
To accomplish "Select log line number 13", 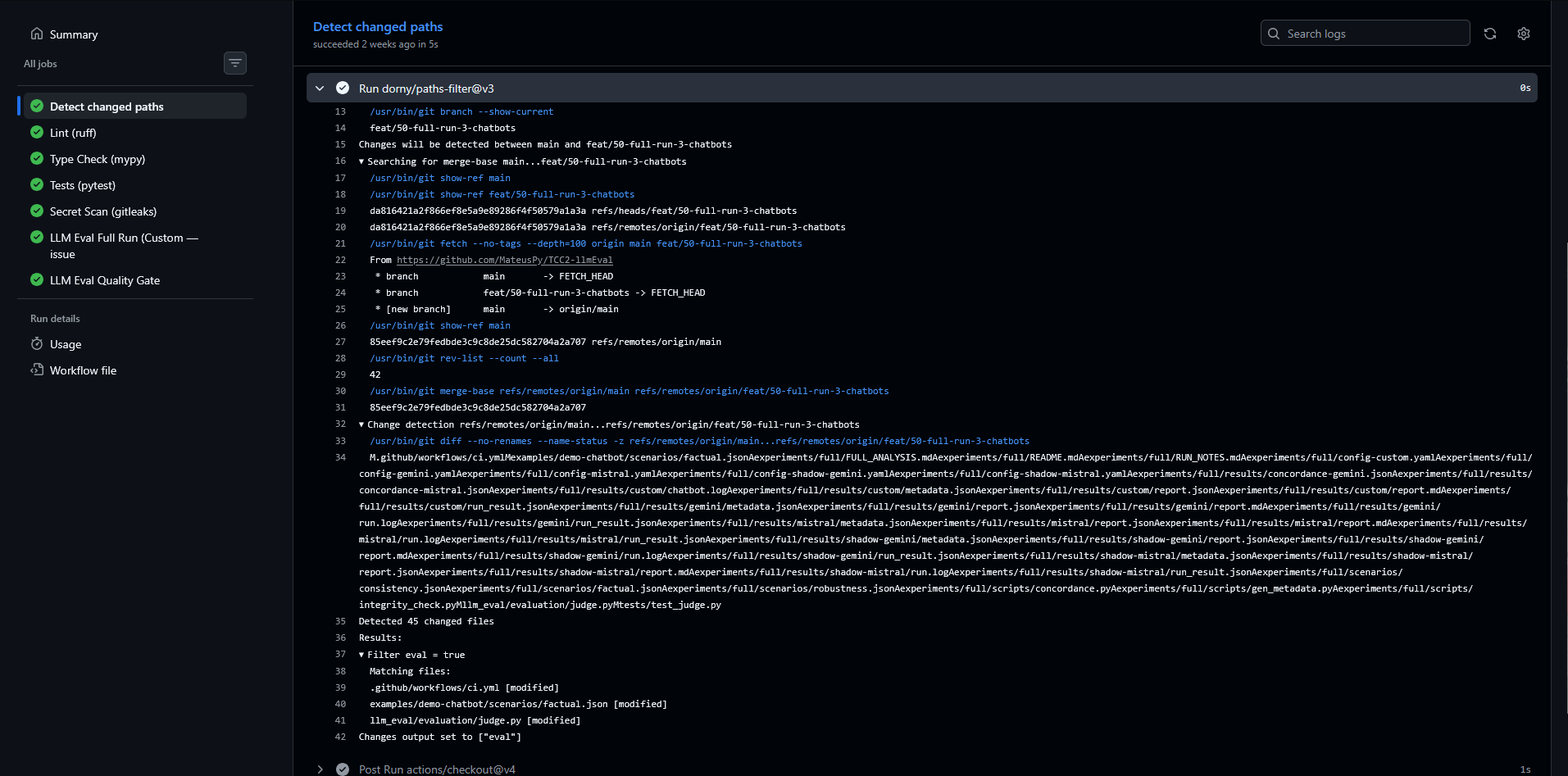I will pos(340,111).
